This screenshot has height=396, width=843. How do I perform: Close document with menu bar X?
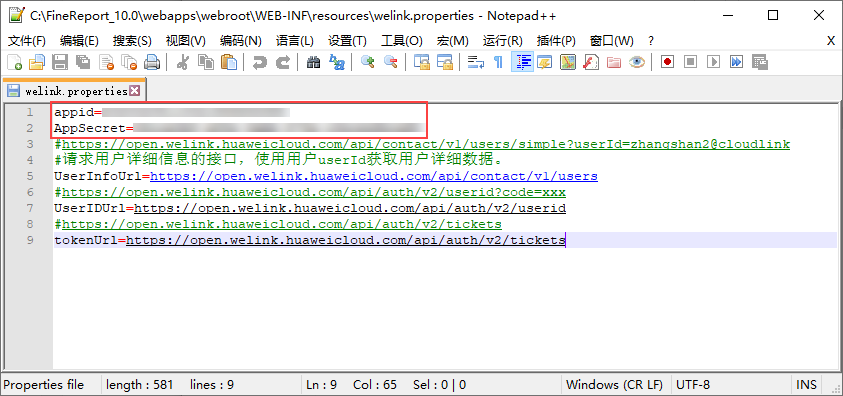point(831,41)
